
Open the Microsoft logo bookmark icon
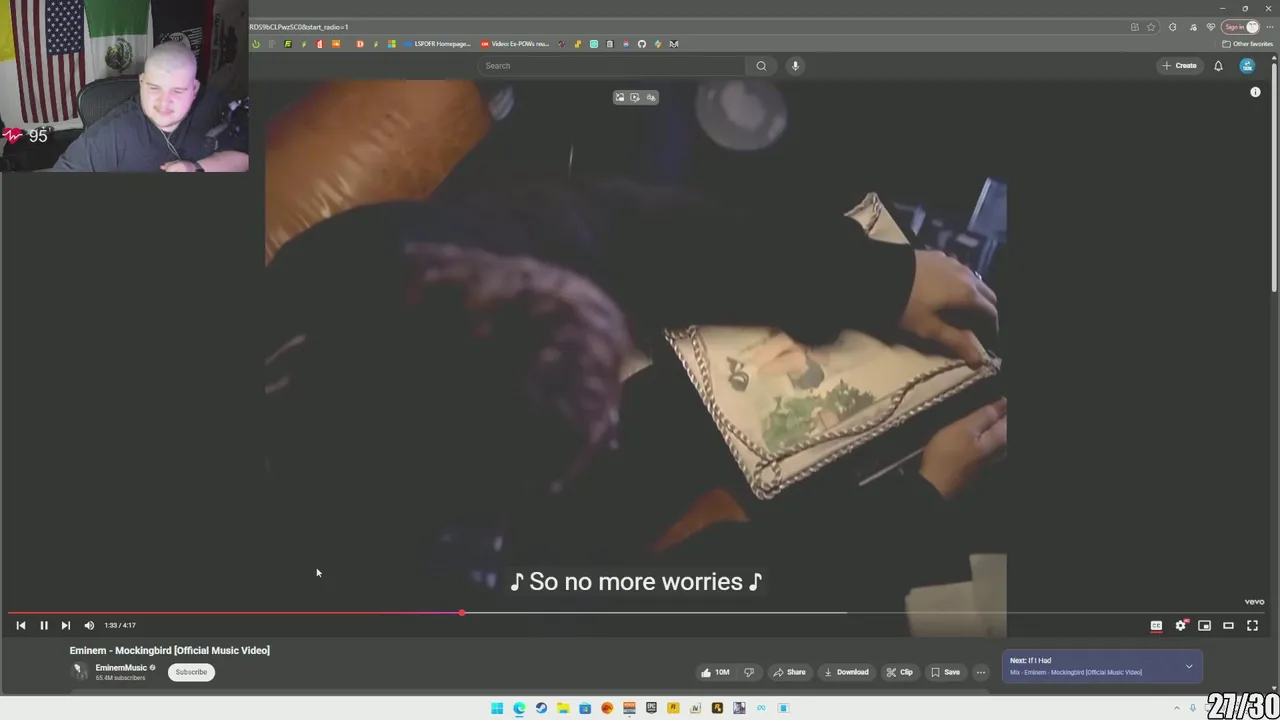pyautogui.click(x=392, y=44)
